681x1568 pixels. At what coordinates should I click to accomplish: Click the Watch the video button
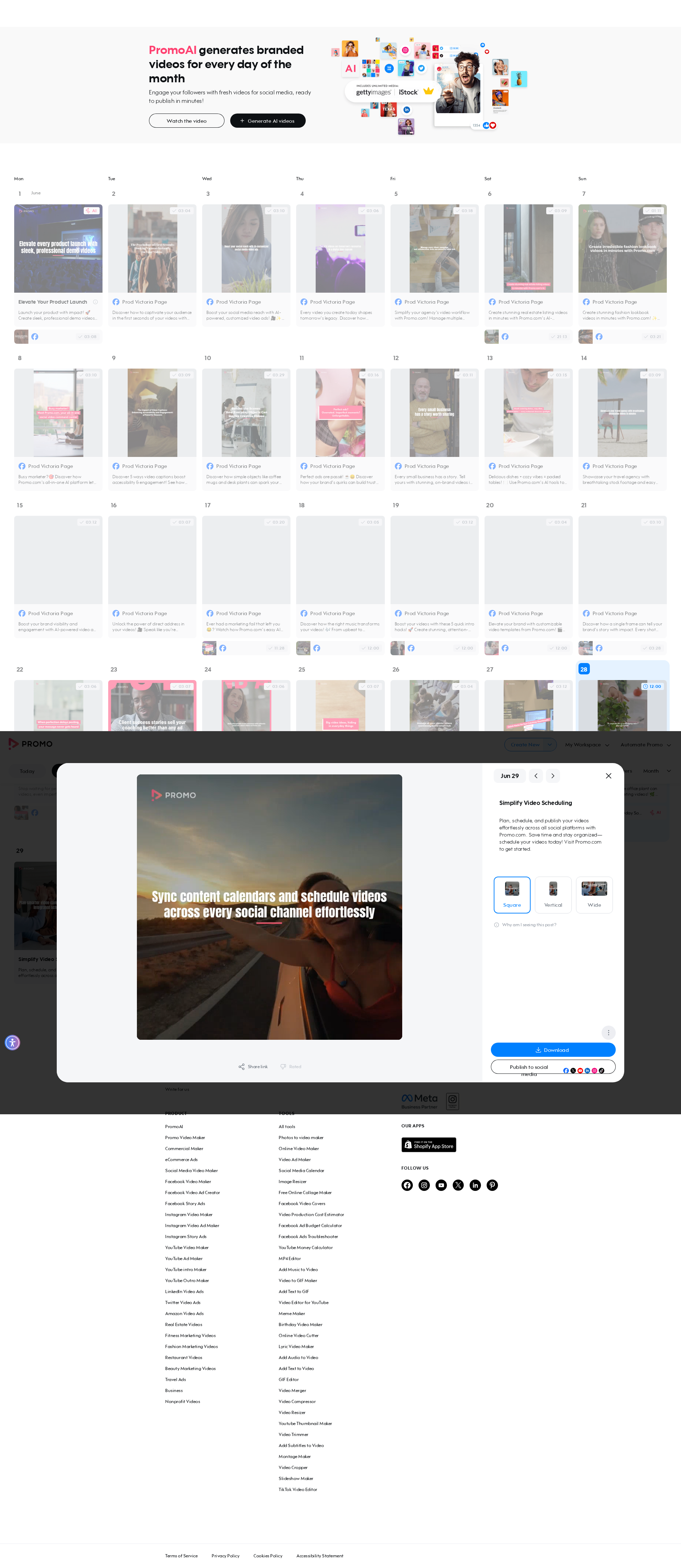187,121
